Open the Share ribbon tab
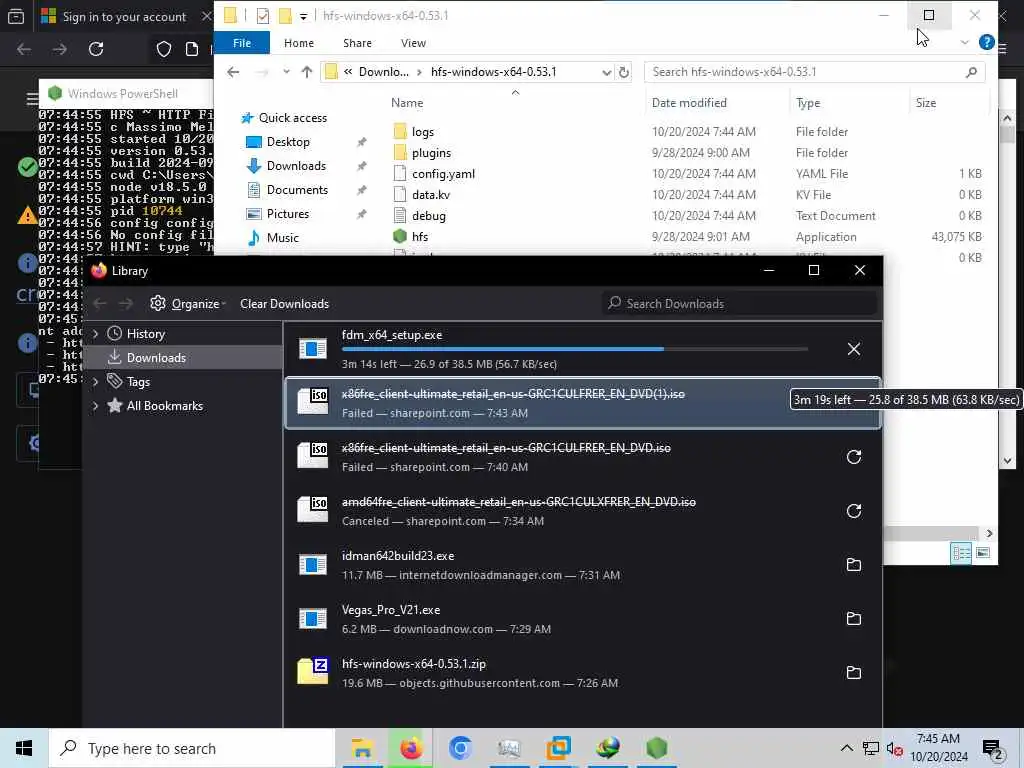 click(x=357, y=43)
